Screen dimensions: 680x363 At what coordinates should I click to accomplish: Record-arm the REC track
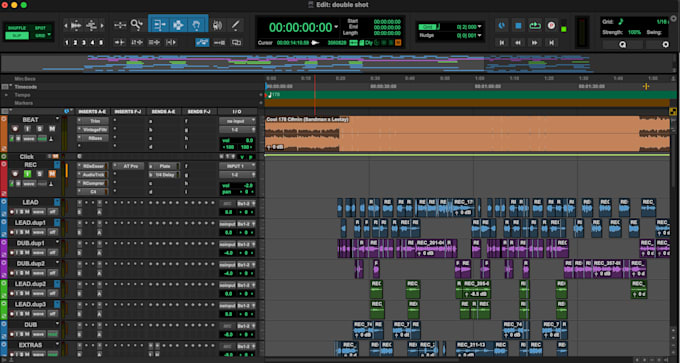click(15, 174)
